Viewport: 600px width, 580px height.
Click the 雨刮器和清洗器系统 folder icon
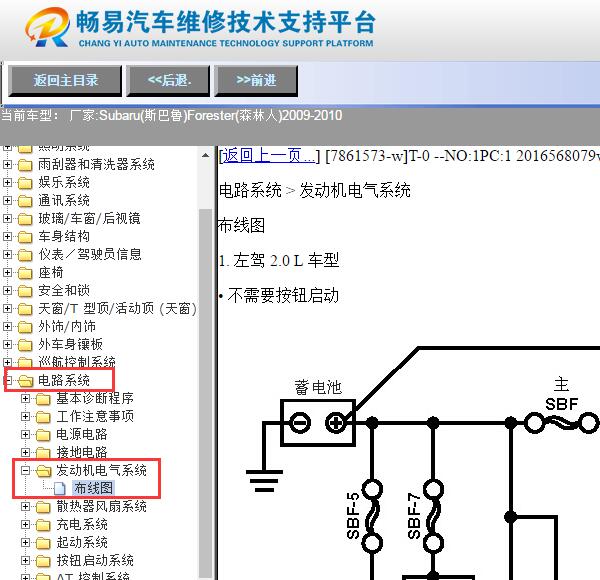[25, 165]
